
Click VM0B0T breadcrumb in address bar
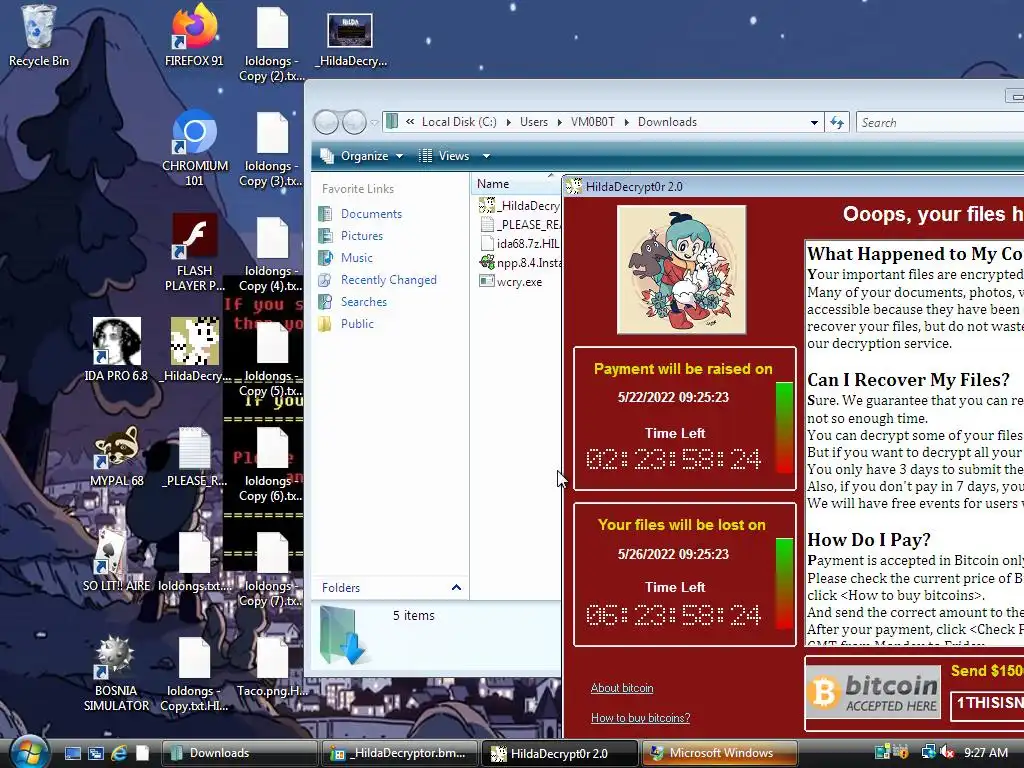(592, 122)
